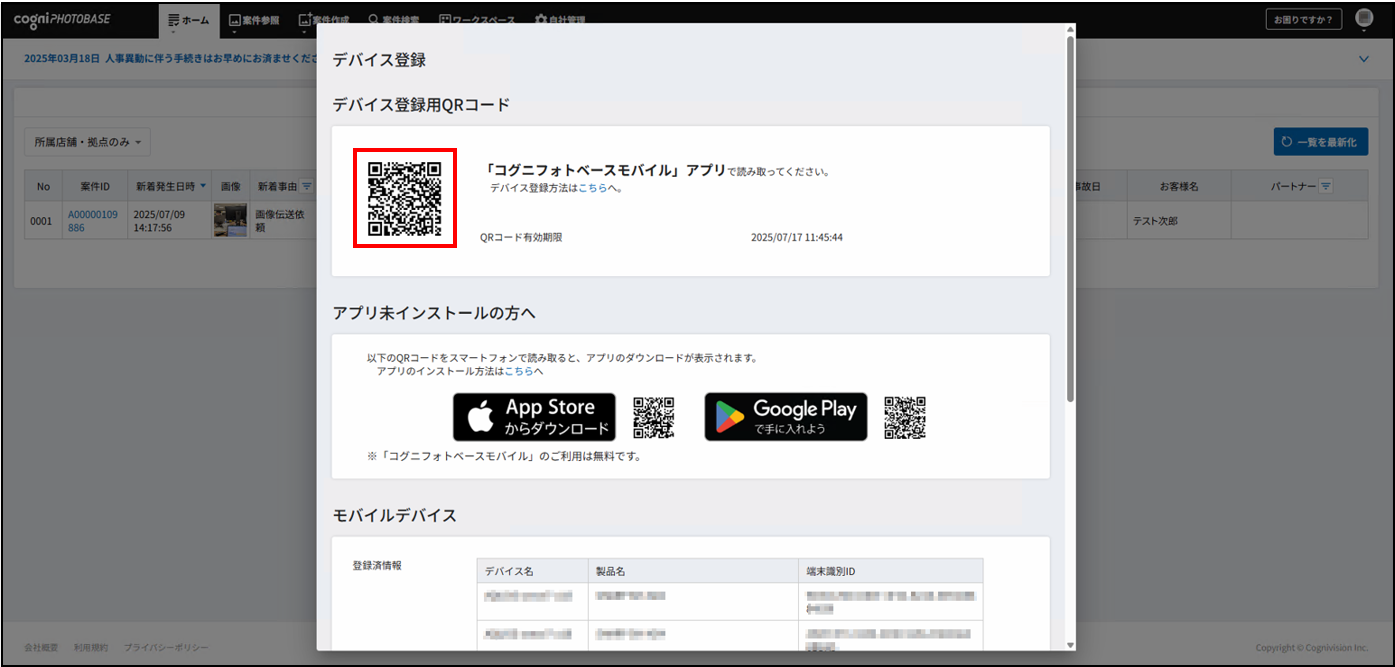
Task: Open the 案件作成 menu
Action: pos(323,20)
